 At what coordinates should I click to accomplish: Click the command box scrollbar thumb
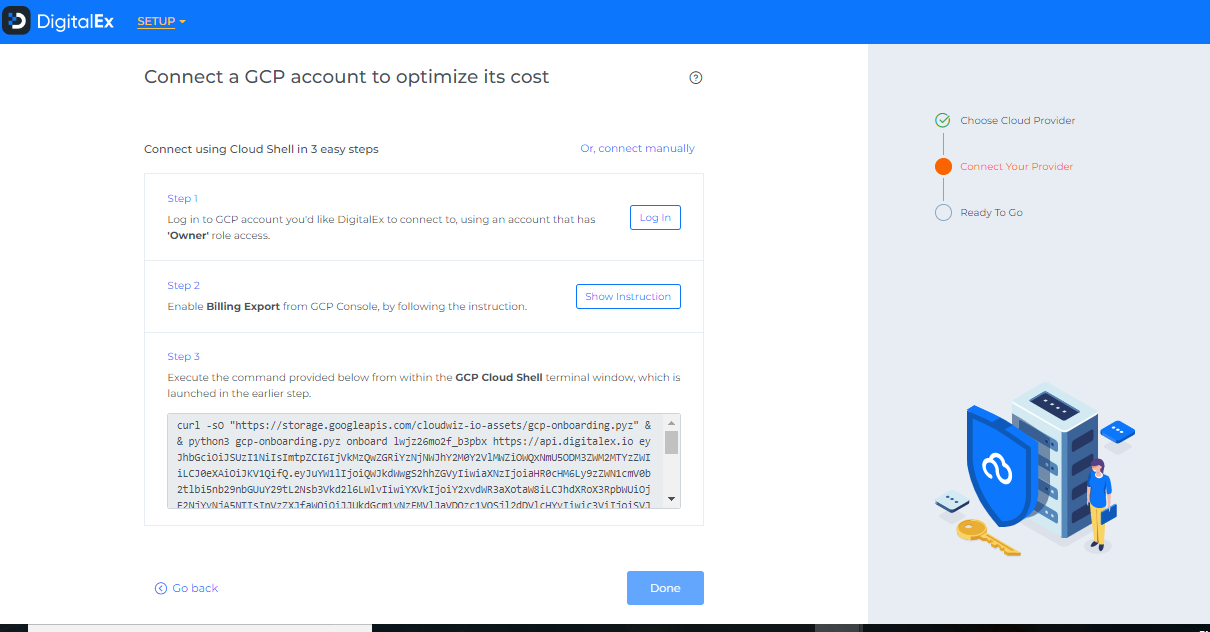[671, 442]
